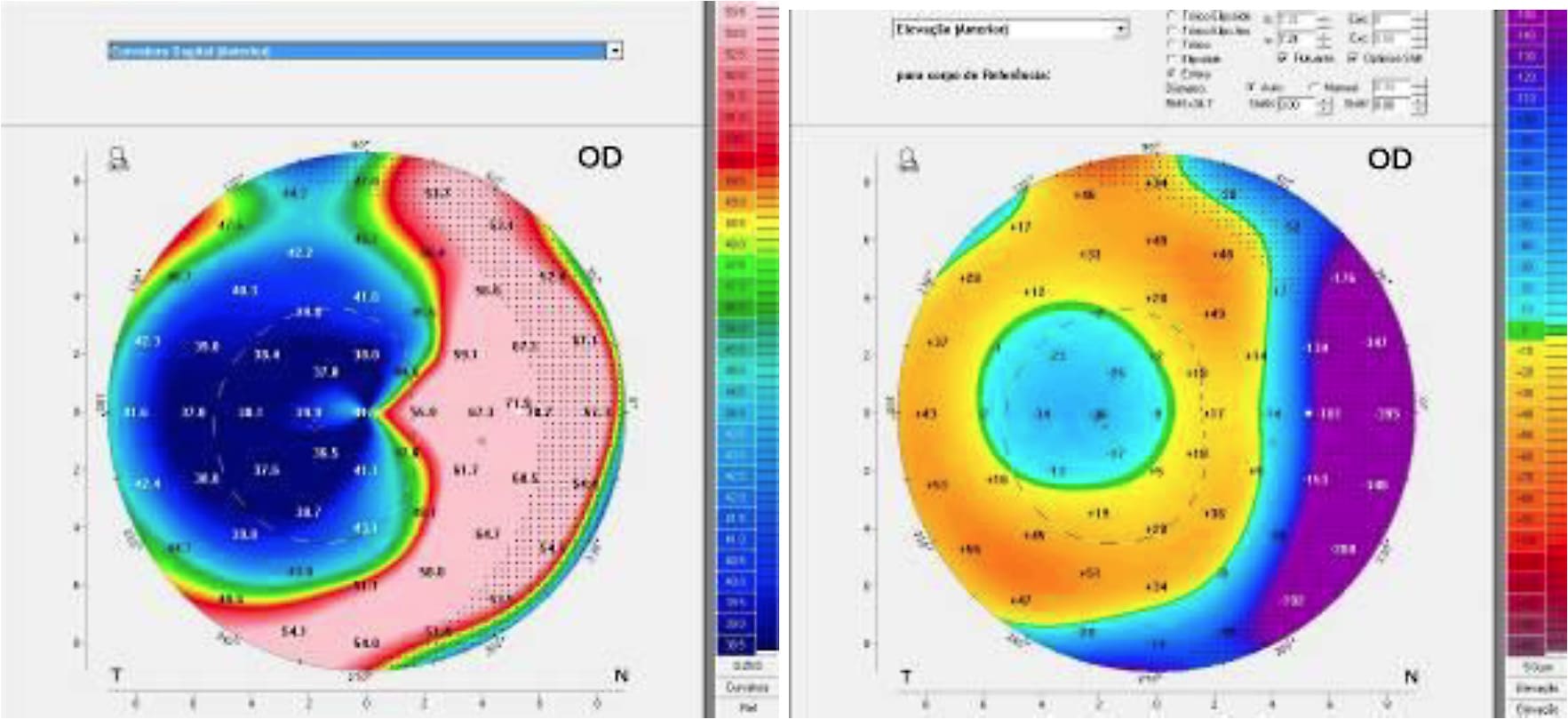Select the first toric ellipsoid reference body radio

[x=1171, y=16]
